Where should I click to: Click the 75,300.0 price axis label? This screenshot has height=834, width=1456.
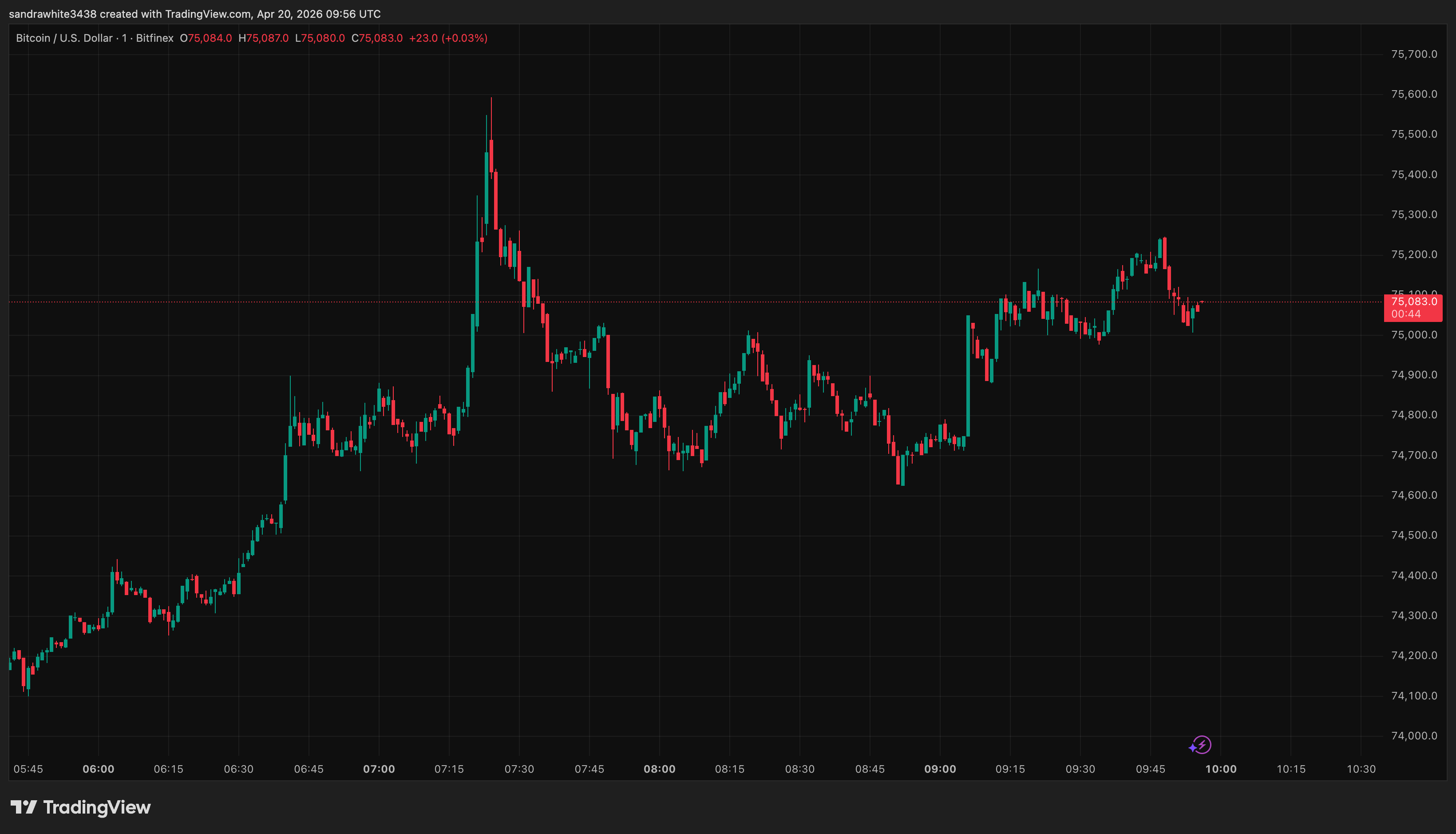[x=1414, y=215]
